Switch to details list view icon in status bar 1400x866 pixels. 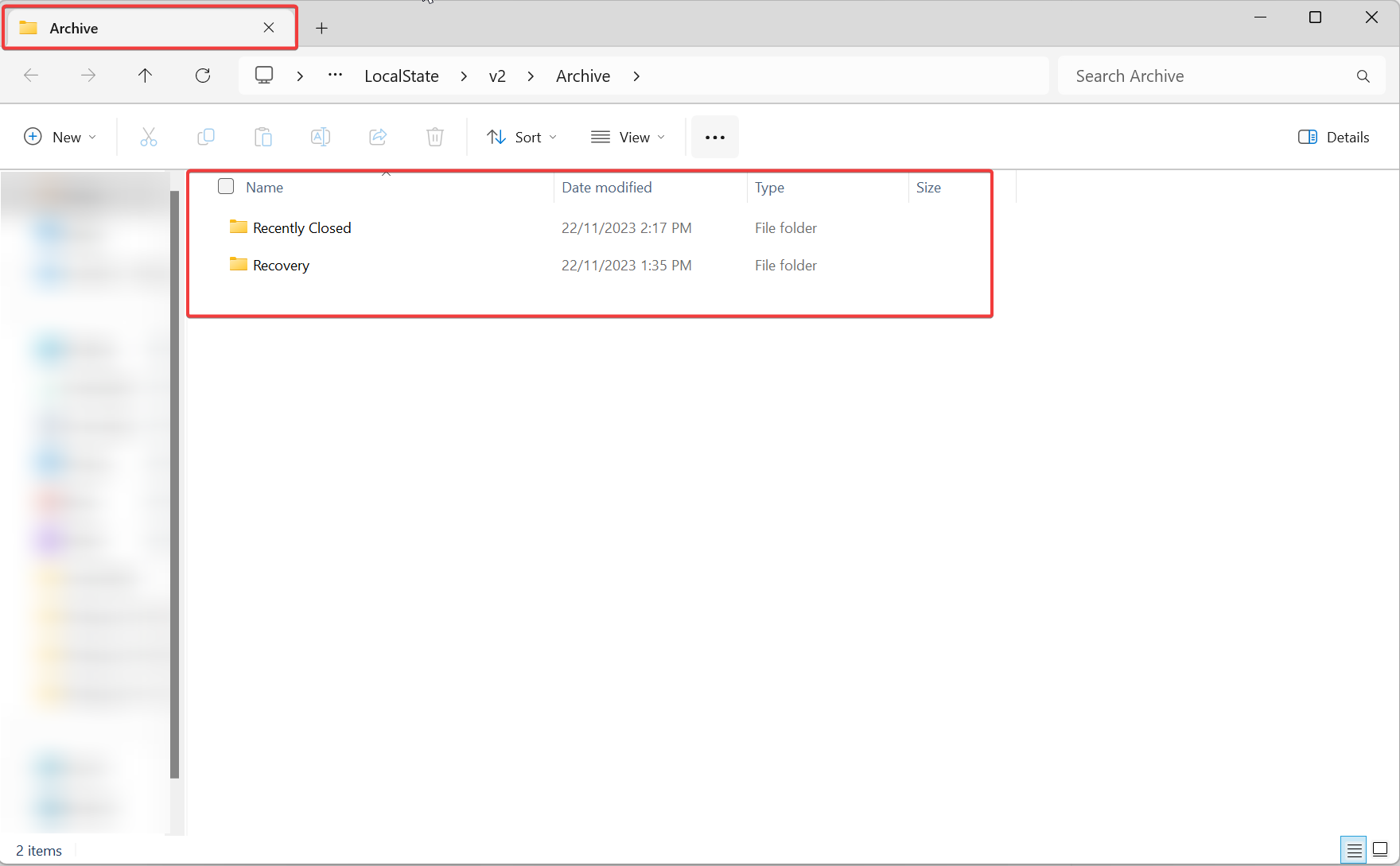click(1354, 850)
